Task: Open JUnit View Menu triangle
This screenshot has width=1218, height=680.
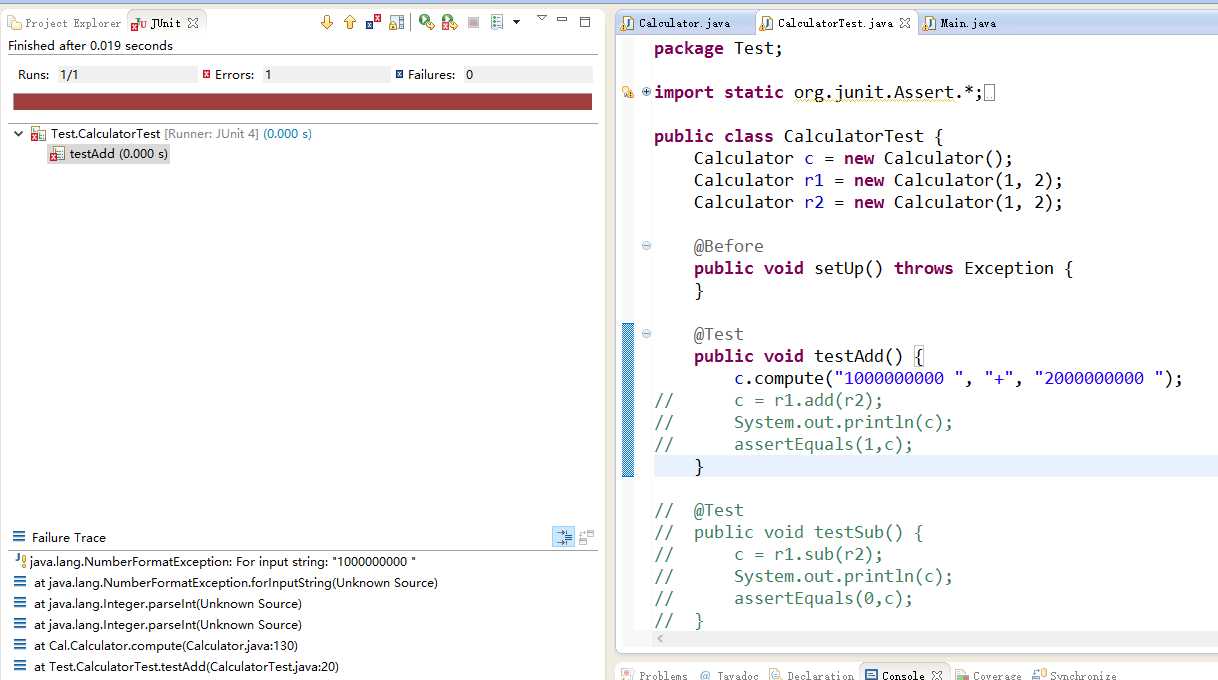Action: [542, 18]
